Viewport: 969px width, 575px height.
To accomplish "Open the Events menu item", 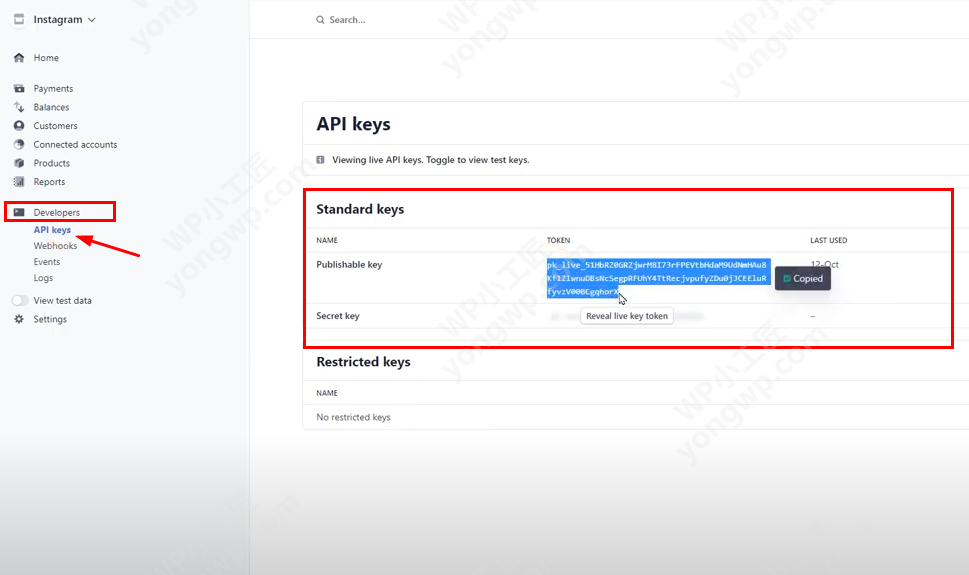I will pos(47,262).
